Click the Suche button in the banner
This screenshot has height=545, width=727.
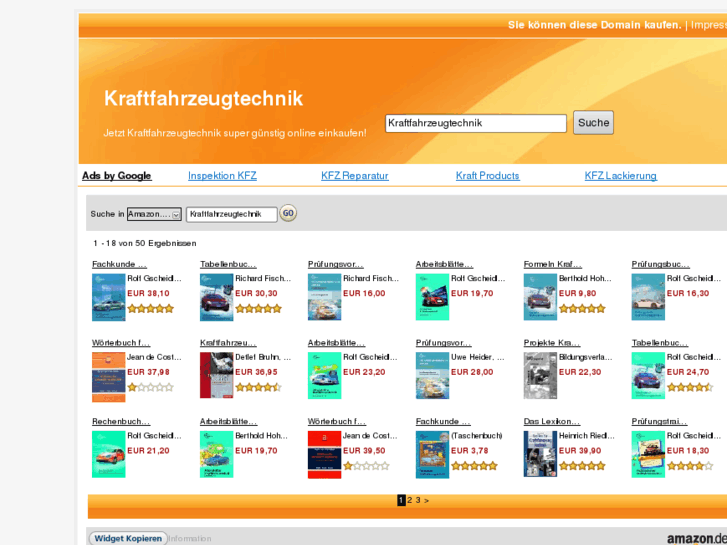click(x=593, y=122)
